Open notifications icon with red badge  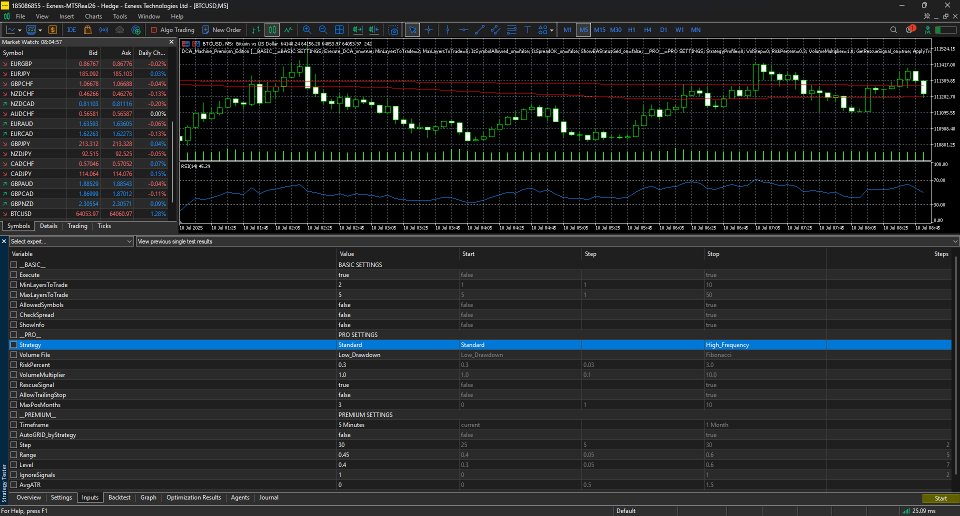click(911, 29)
